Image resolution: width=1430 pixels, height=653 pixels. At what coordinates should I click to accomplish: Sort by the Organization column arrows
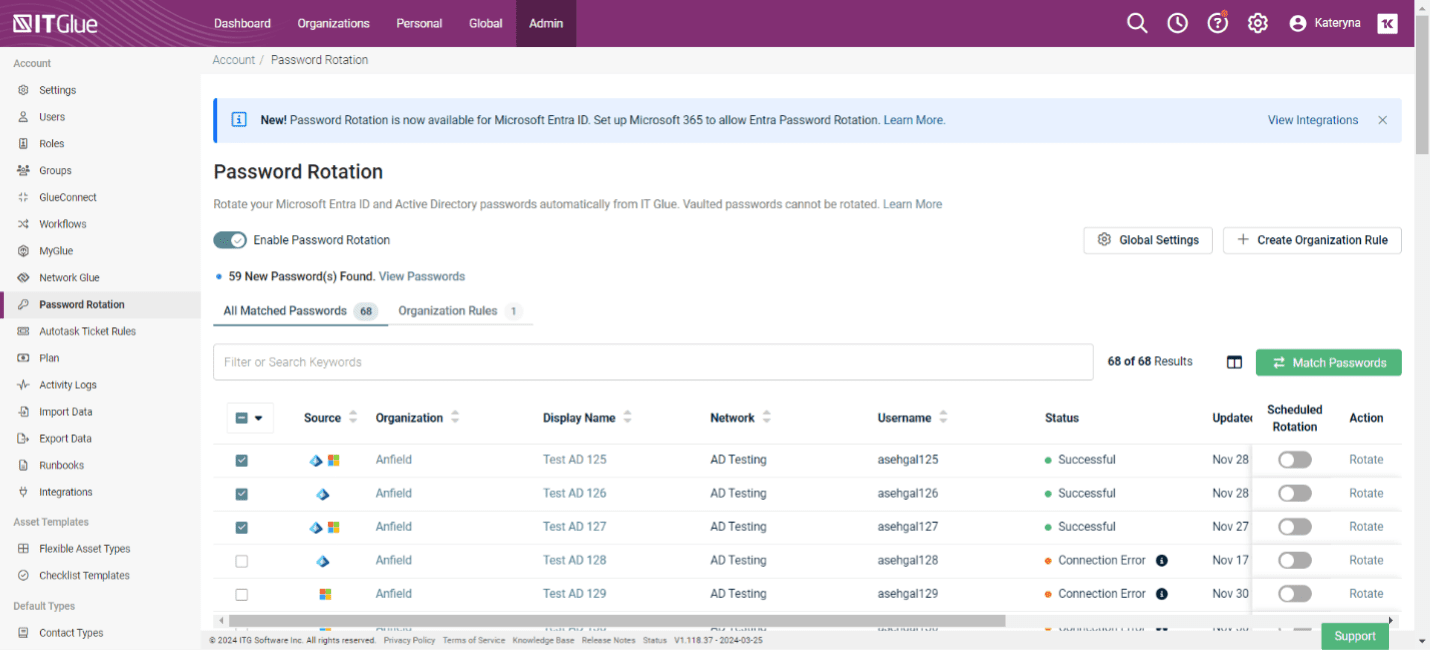pyautogui.click(x=456, y=417)
